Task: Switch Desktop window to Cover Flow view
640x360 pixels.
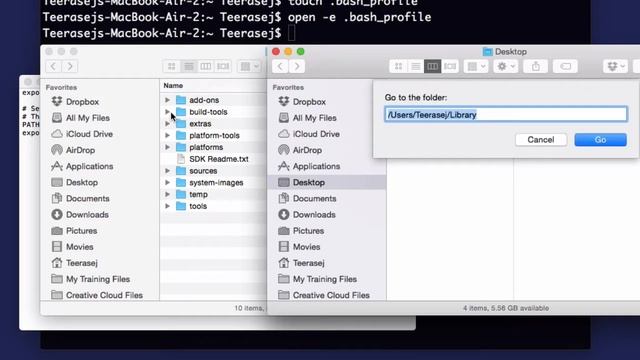Action: 450,66
